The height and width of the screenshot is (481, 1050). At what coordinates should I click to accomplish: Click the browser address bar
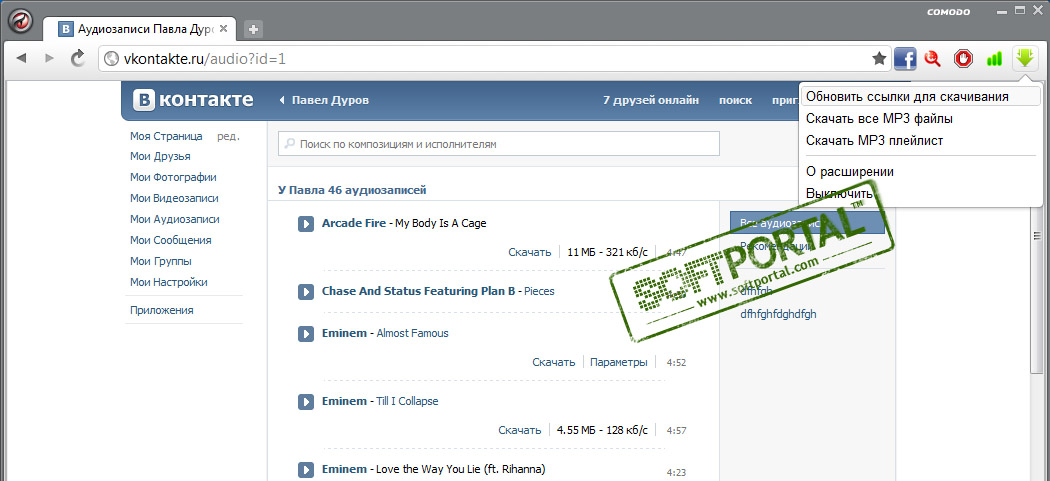click(494, 59)
